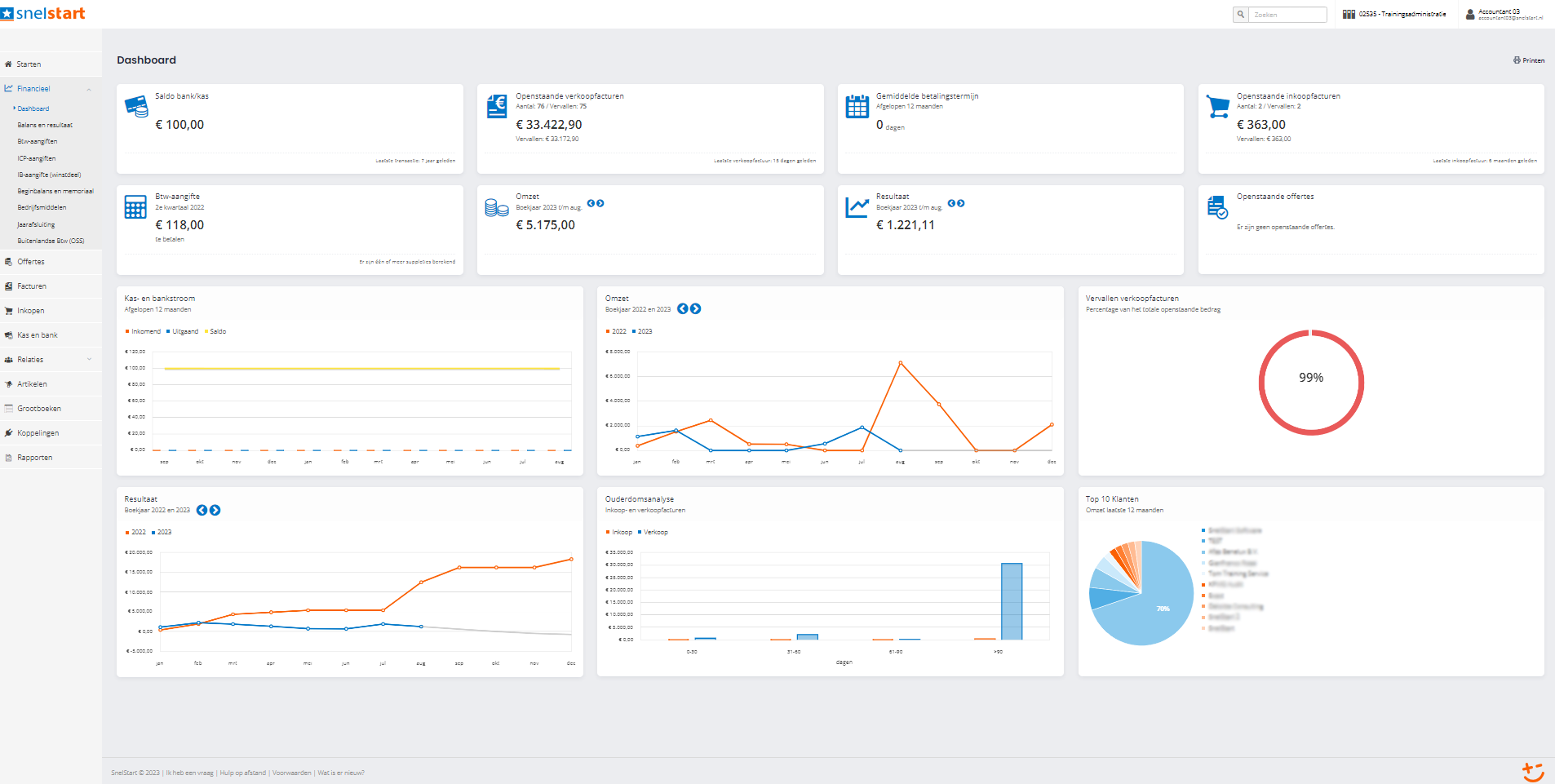Click the Openstaande inkoopfacturen cart icon

[1218, 107]
